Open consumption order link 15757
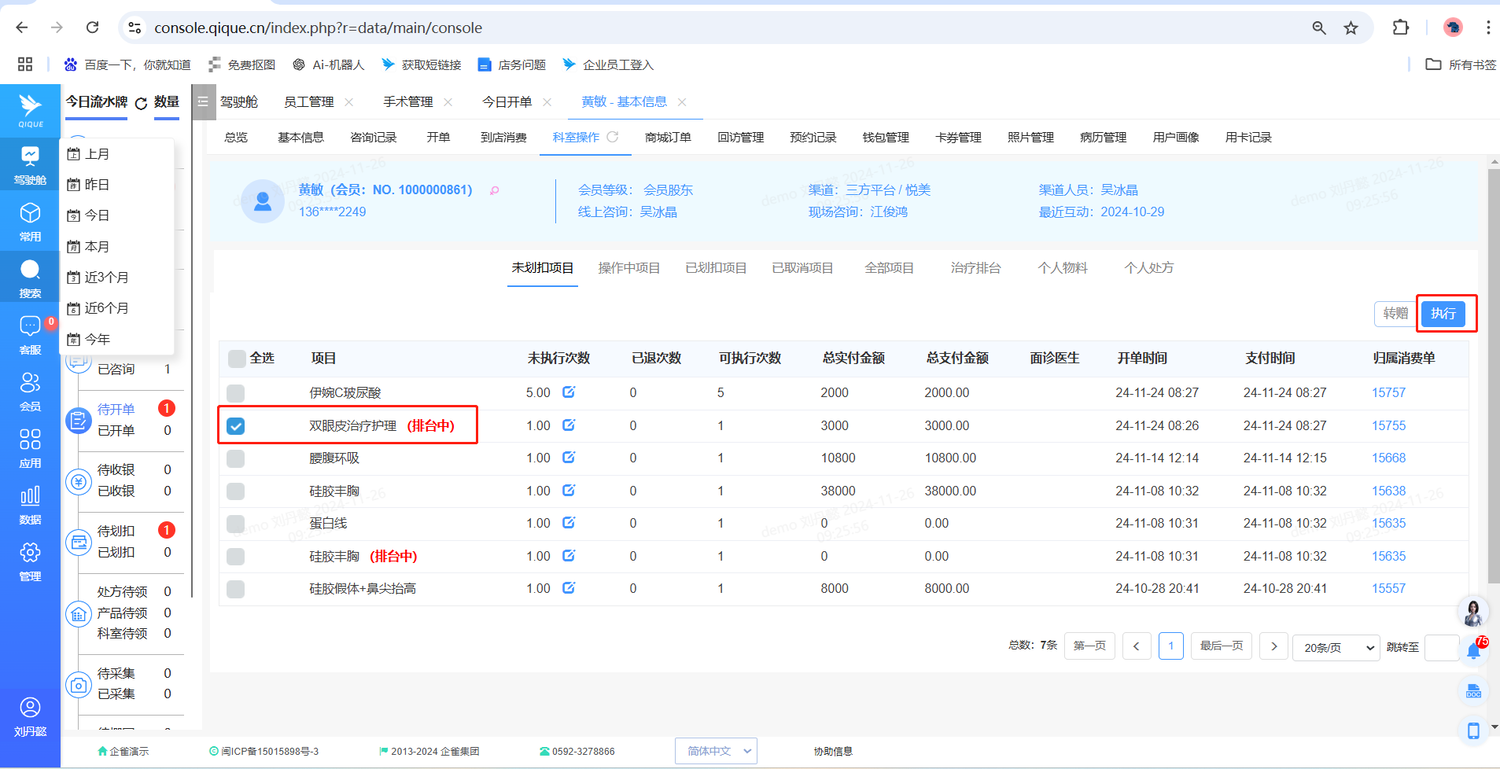1500x769 pixels. (1388, 393)
